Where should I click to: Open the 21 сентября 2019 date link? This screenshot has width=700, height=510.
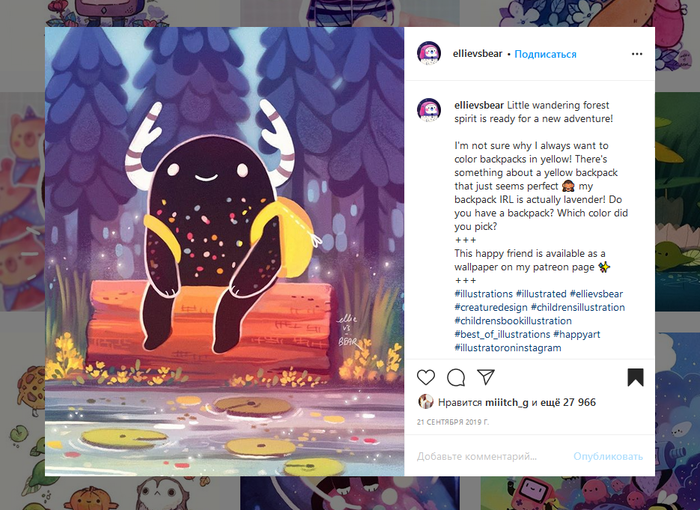(x=453, y=422)
